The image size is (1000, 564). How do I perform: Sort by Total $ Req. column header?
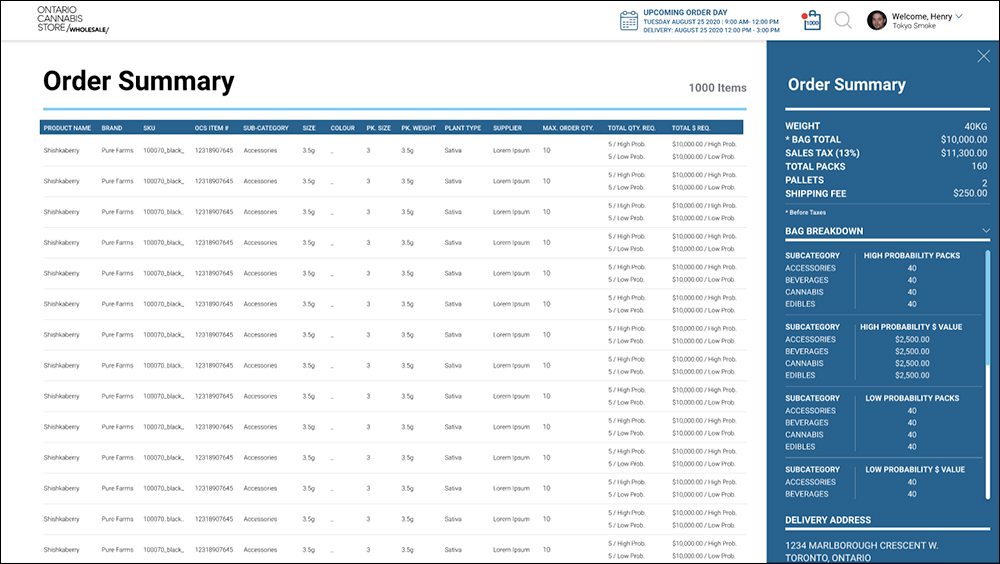(x=691, y=128)
